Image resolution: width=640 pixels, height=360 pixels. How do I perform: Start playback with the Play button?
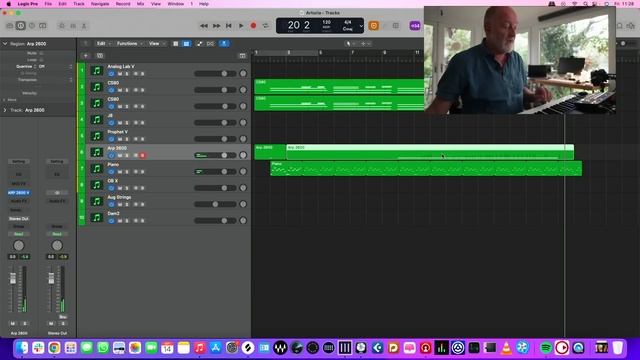241,26
